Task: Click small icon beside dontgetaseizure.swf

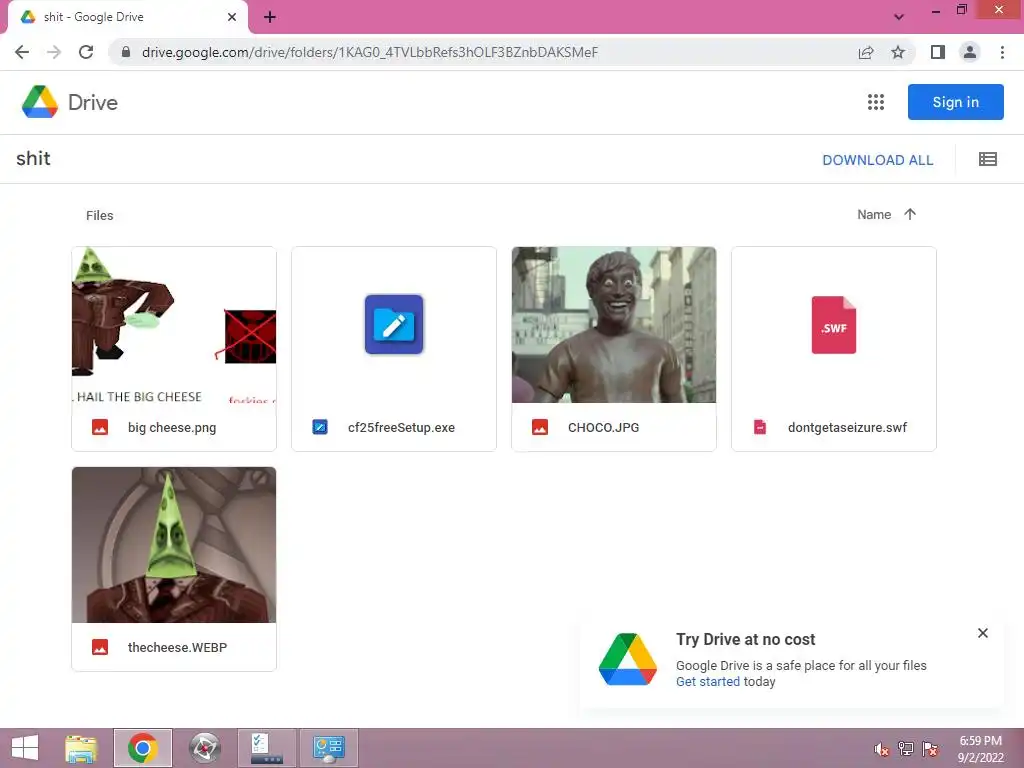Action: (760, 428)
